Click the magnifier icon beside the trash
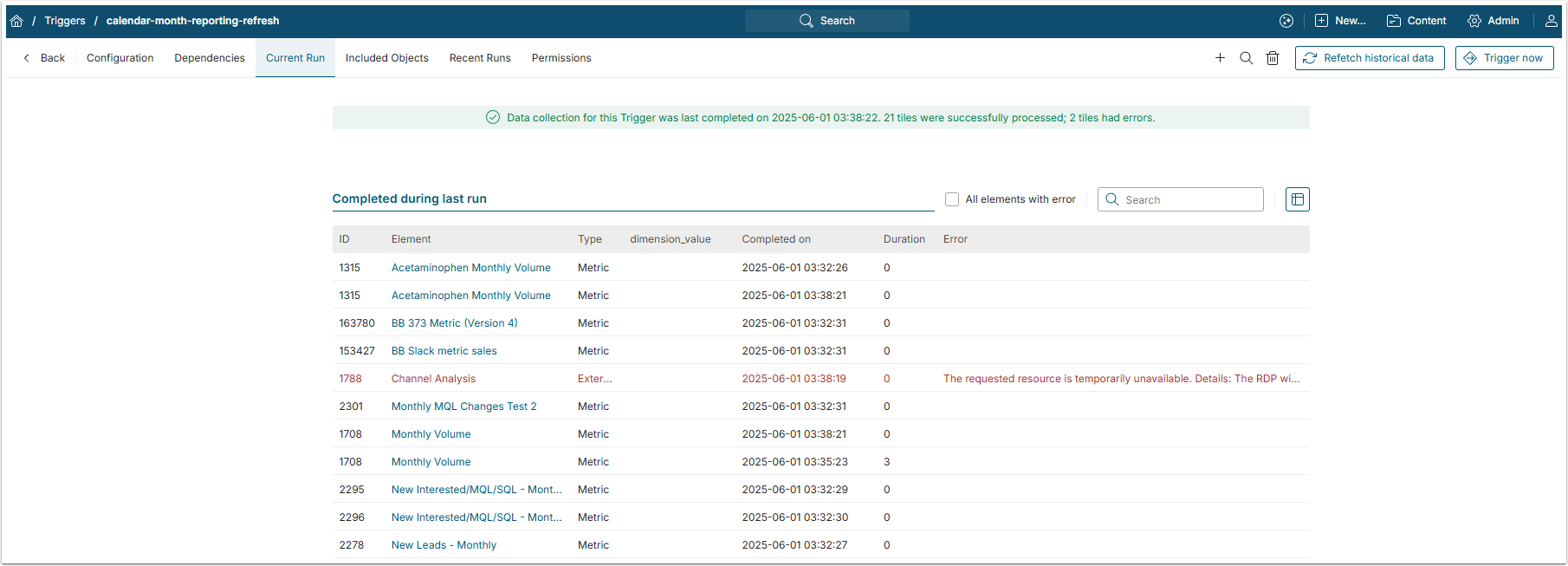 [x=1246, y=58]
